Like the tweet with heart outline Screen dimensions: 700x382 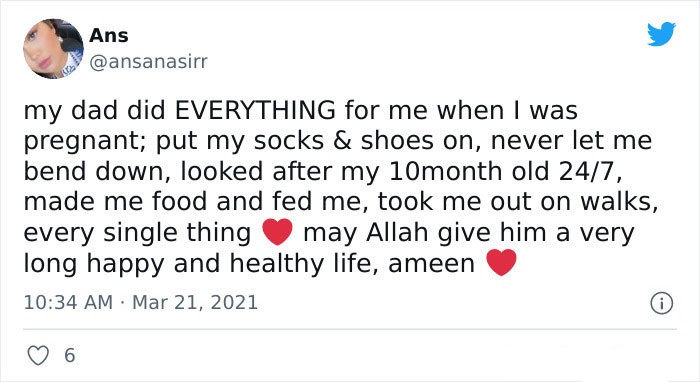coord(38,355)
